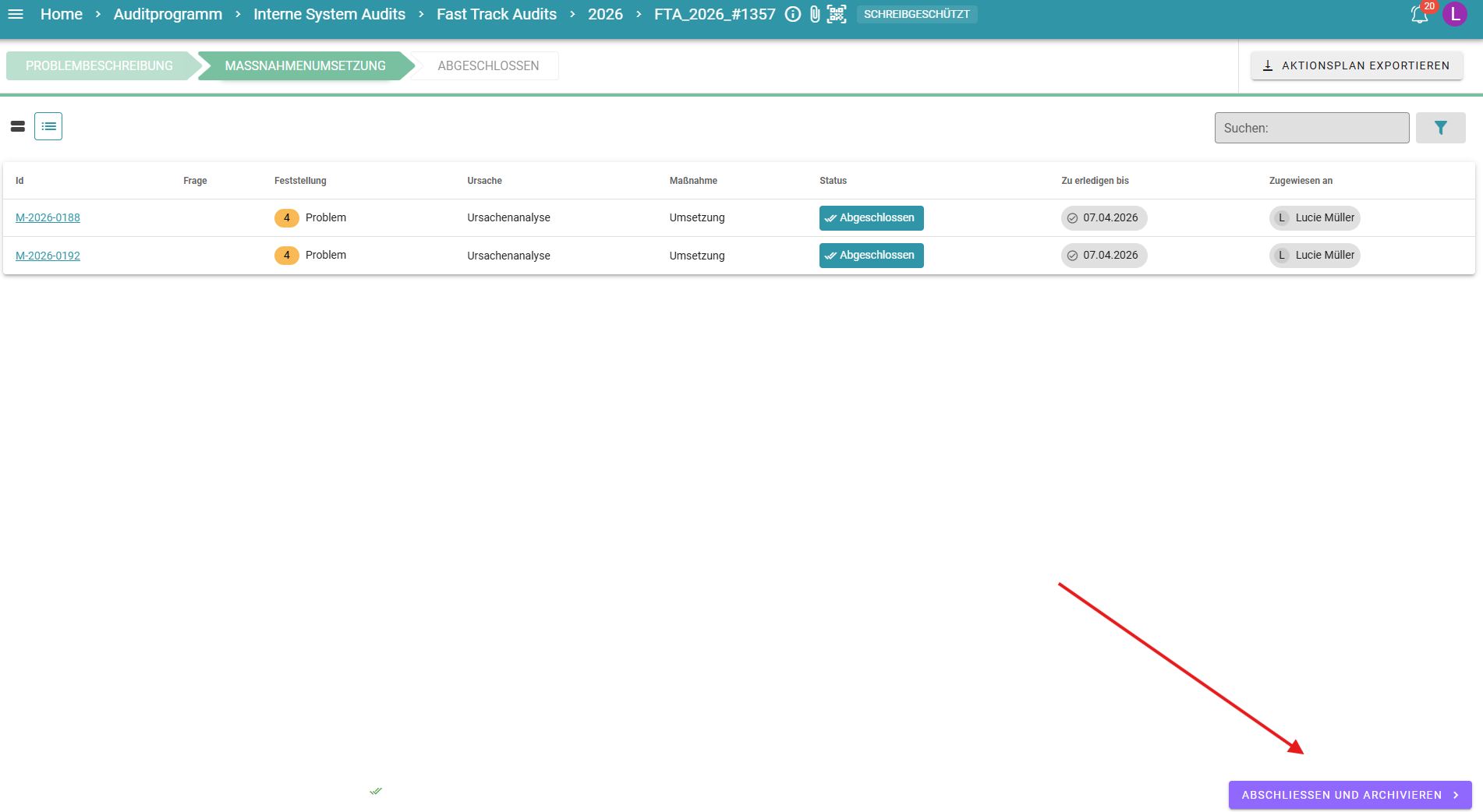Open measure M-2026-0192
Image resolution: width=1483 pixels, height=812 pixels.
[x=48, y=256]
